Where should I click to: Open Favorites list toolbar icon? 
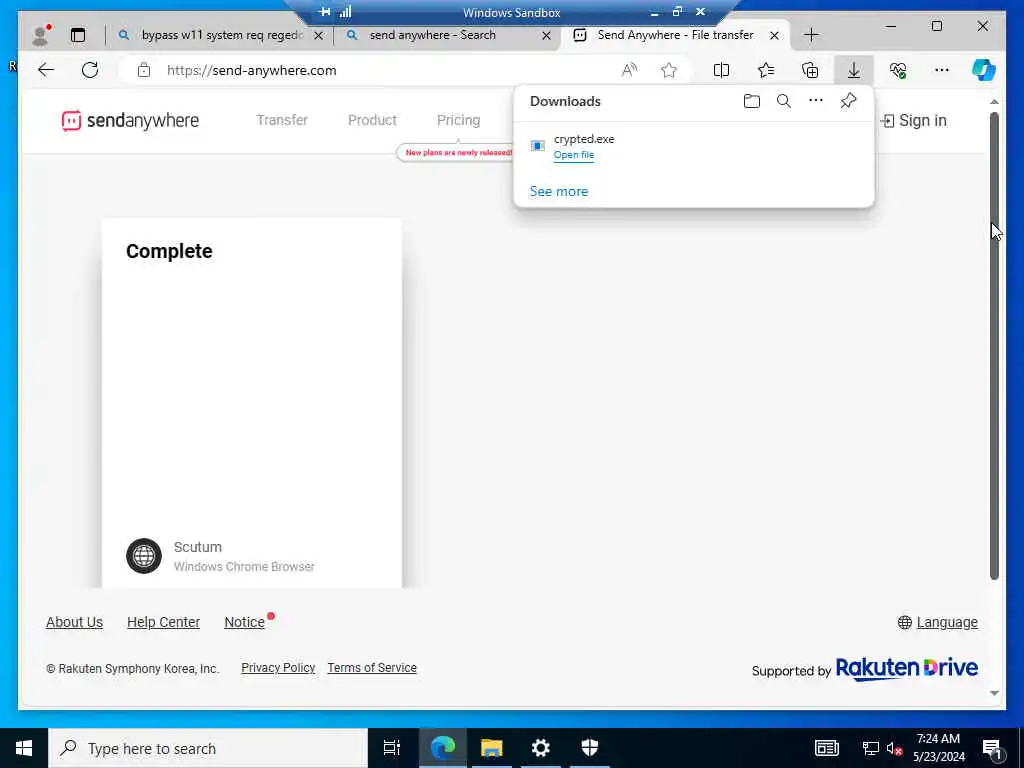click(x=766, y=70)
